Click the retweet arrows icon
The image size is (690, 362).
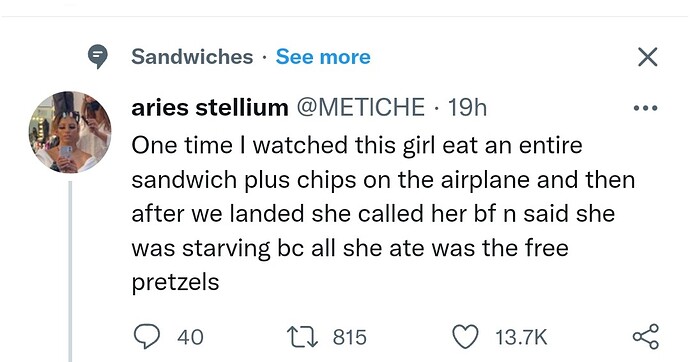302,337
